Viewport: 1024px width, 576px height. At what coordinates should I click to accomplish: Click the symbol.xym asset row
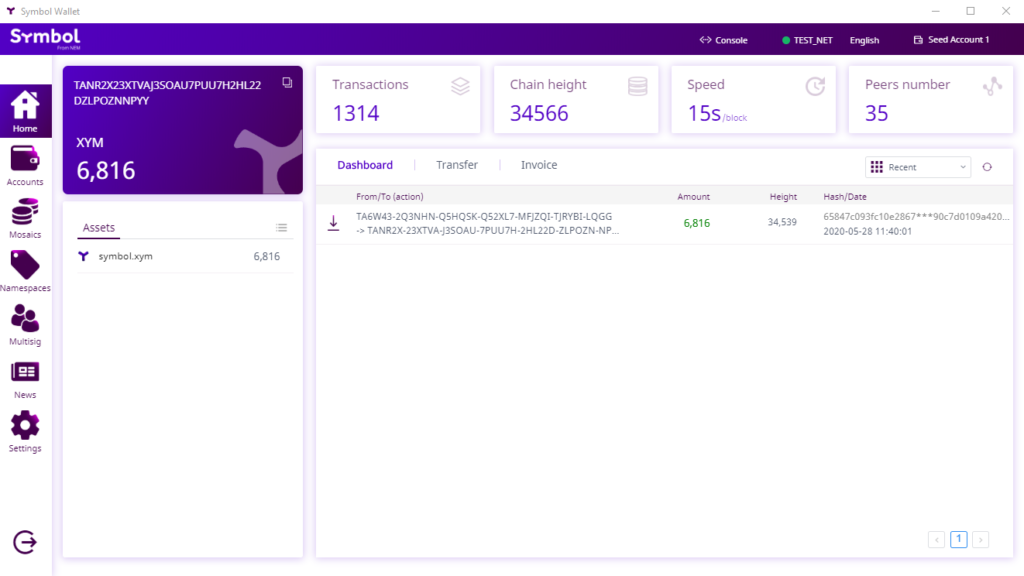(x=183, y=256)
